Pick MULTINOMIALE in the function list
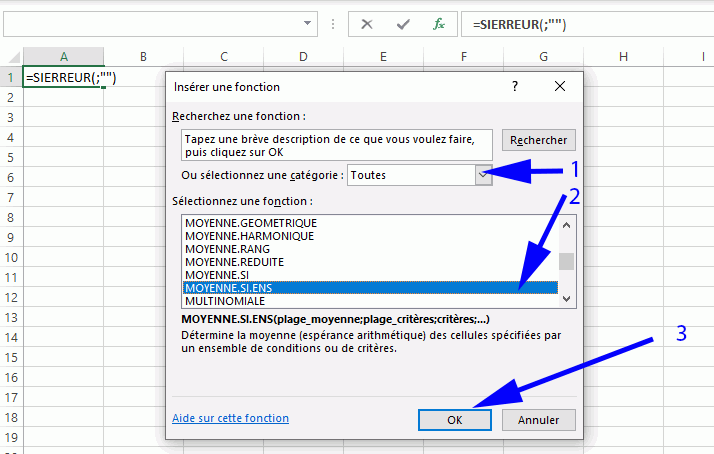Viewport: 714px width, 454px height. 227,300
